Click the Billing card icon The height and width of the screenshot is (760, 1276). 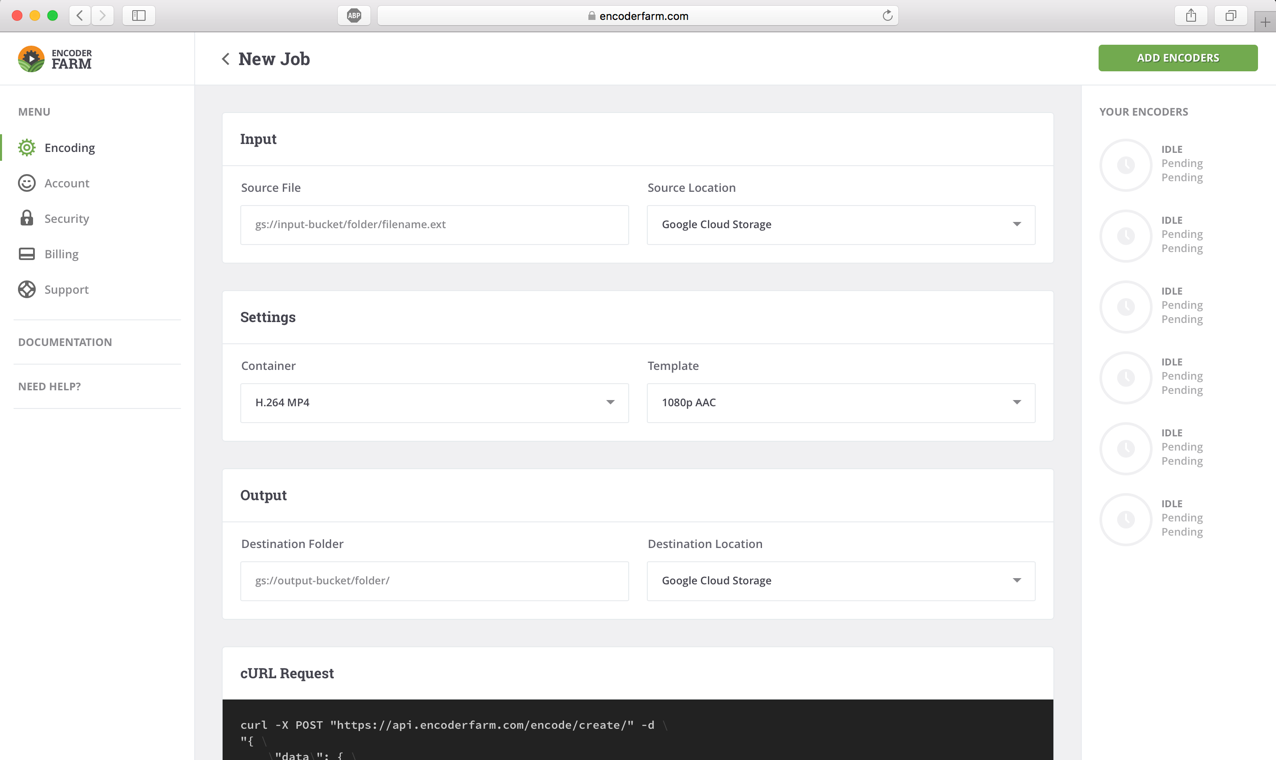(x=27, y=254)
